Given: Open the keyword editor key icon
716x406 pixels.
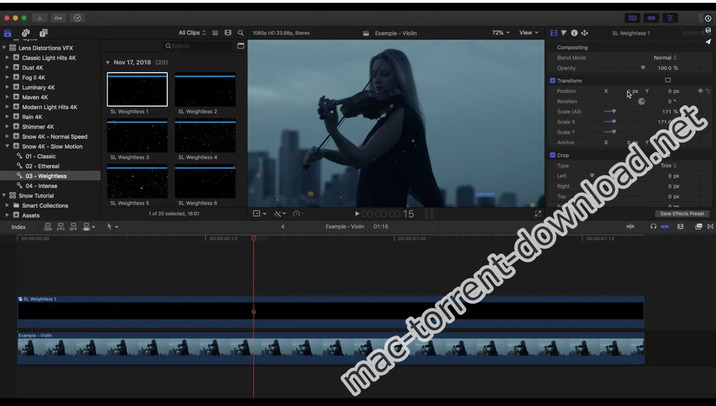Looking at the screenshot, I should [59, 17].
